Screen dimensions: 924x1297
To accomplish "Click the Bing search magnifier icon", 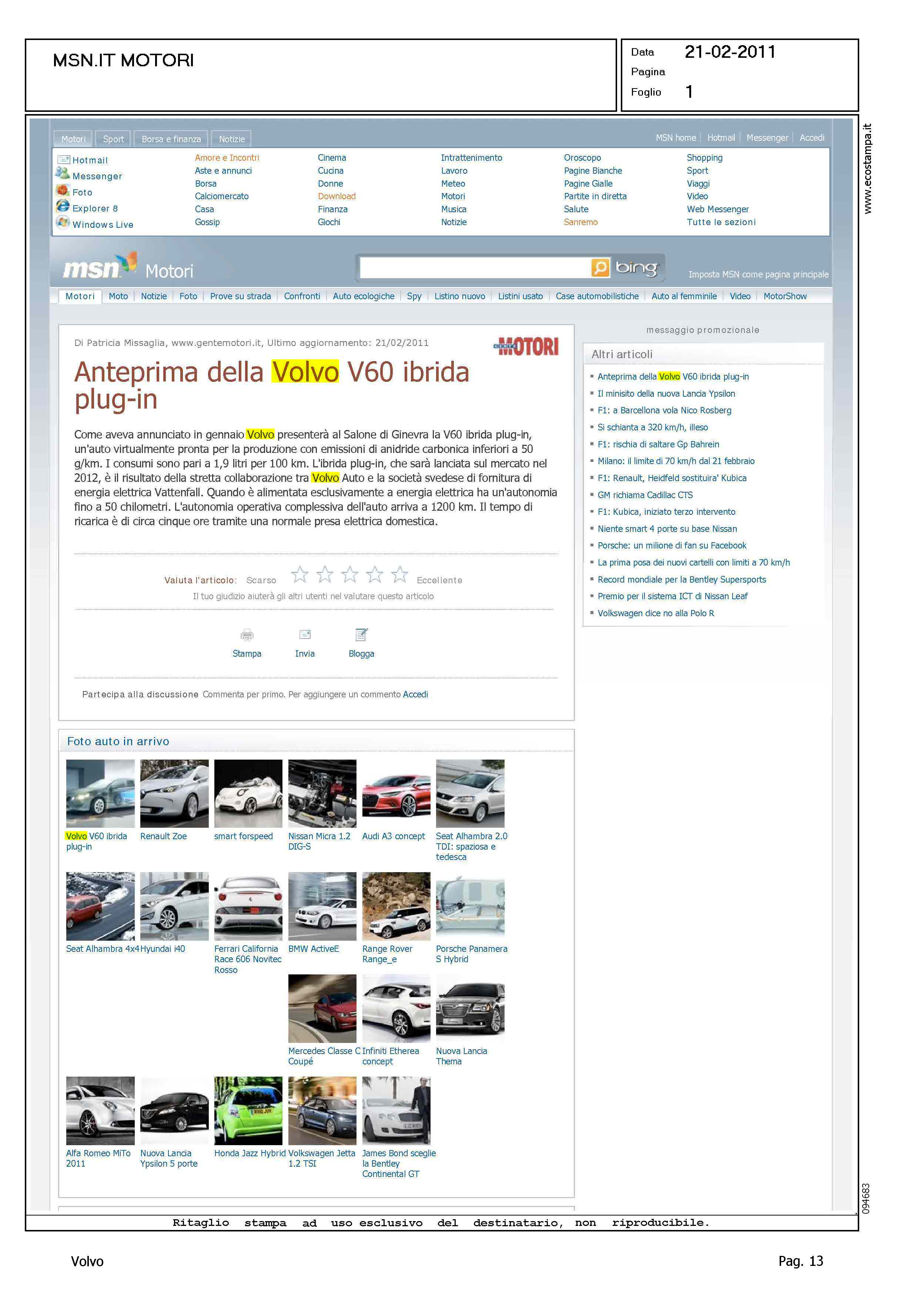I will tap(600, 267).
